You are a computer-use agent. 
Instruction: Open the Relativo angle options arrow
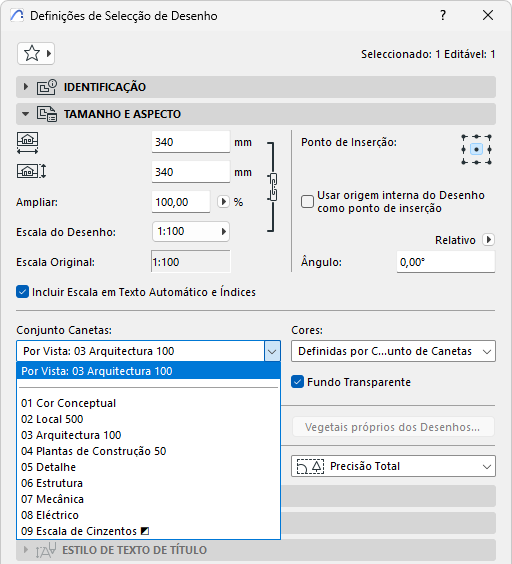click(489, 240)
